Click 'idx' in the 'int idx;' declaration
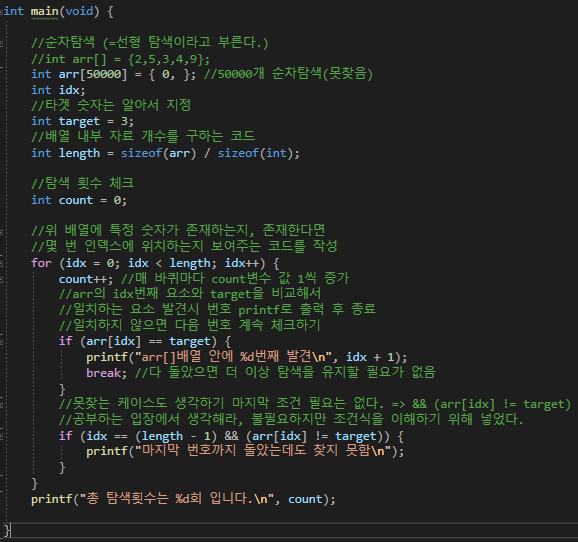This screenshot has width=578, height=542. (x=69, y=90)
